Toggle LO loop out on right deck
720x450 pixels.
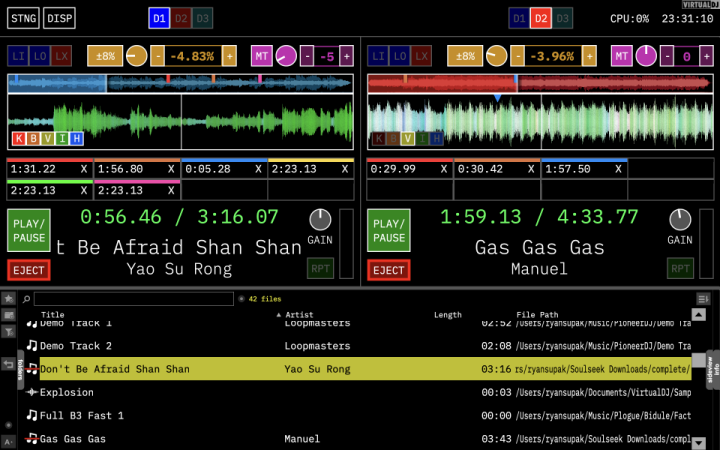[399, 56]
